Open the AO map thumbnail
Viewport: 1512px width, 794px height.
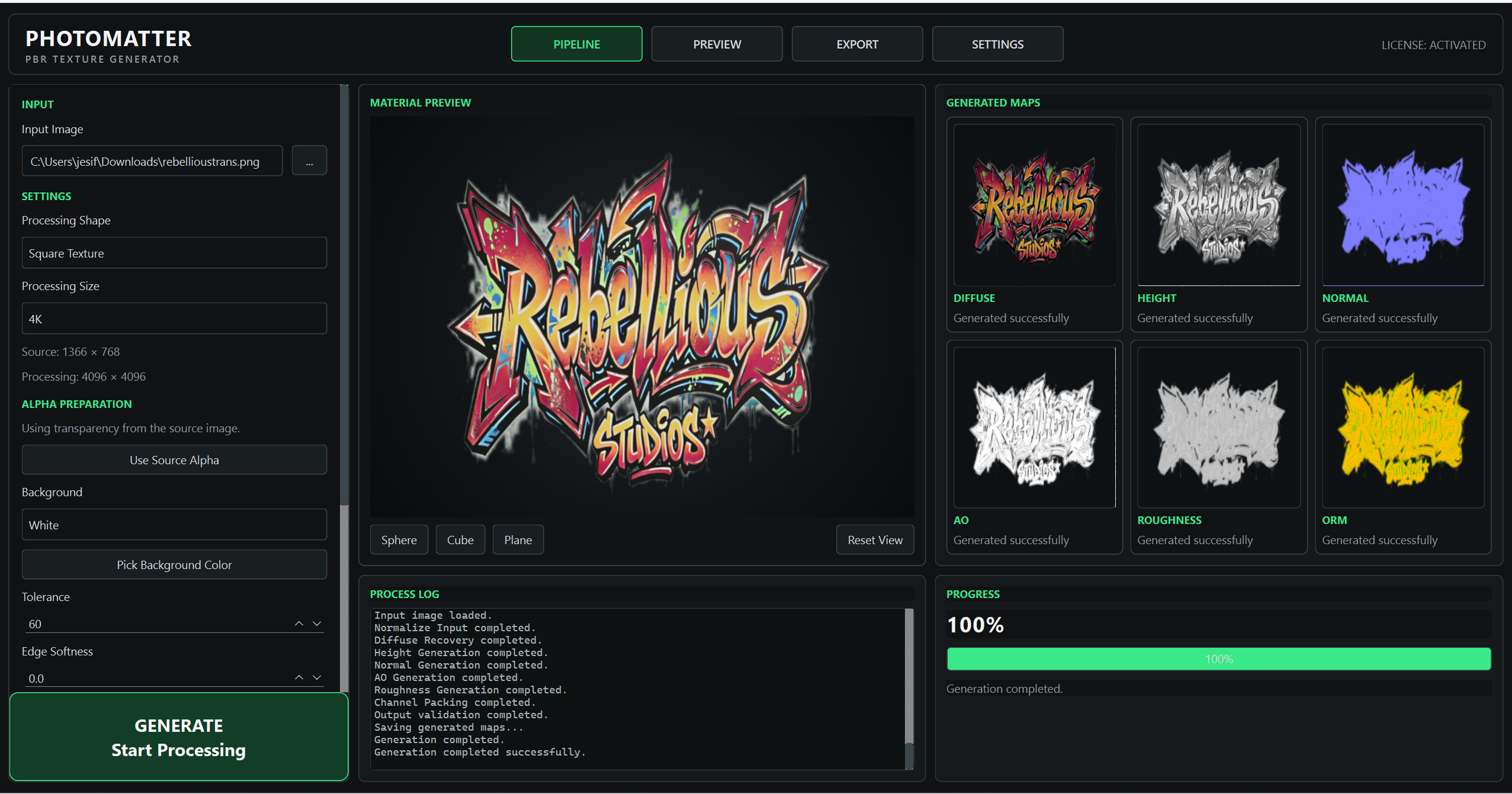tap(1034, 428)
